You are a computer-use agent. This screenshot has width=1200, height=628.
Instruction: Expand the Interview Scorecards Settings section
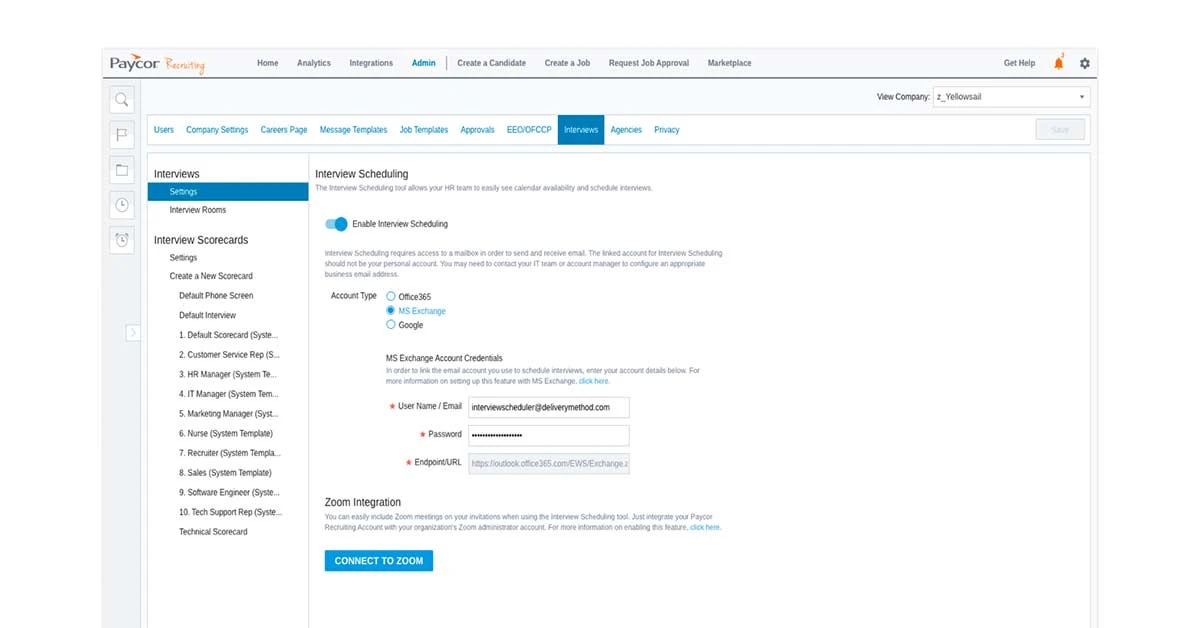183,257
